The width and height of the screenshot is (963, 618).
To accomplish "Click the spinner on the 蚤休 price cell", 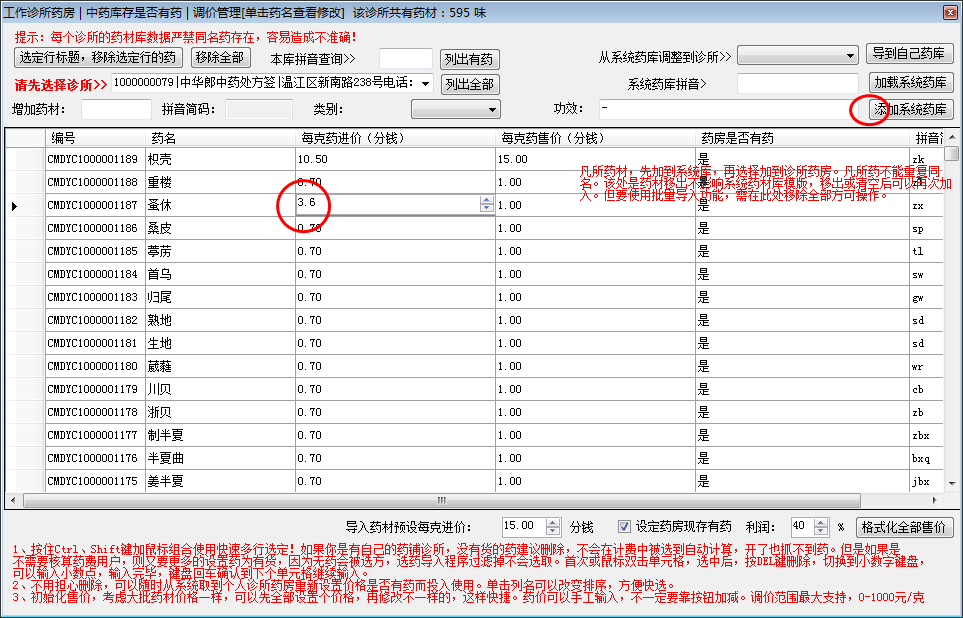I will click(x=487, y=204).
